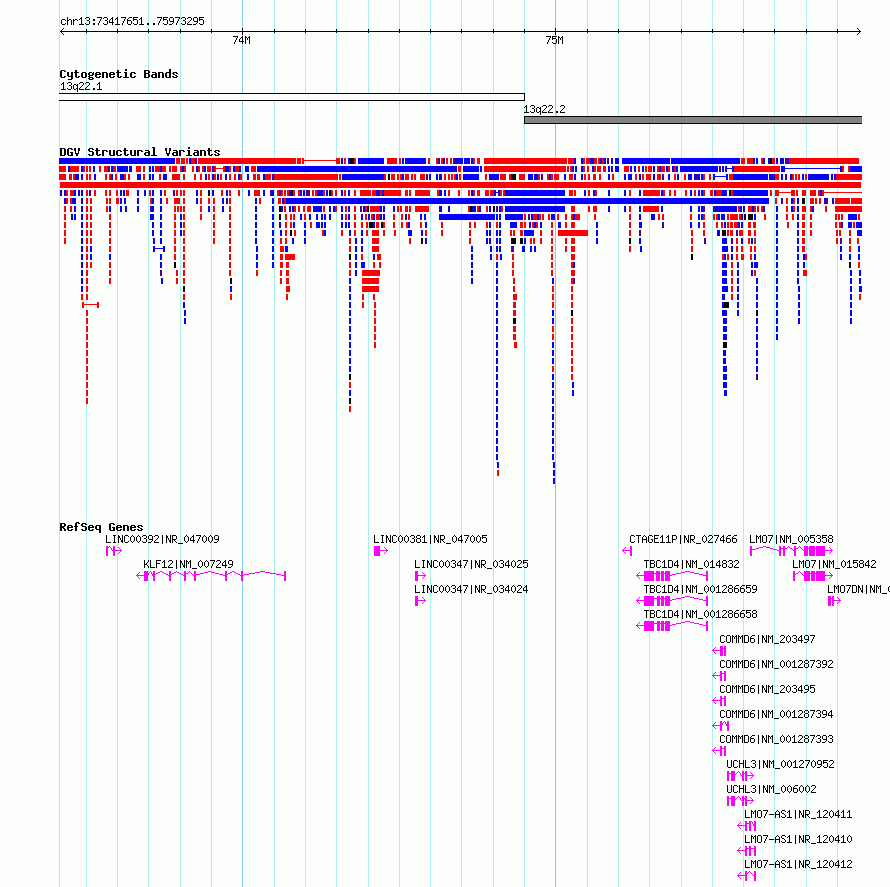
Task: Click the COMMD6|NM_001287393 label
Action: tap(776, 739)
